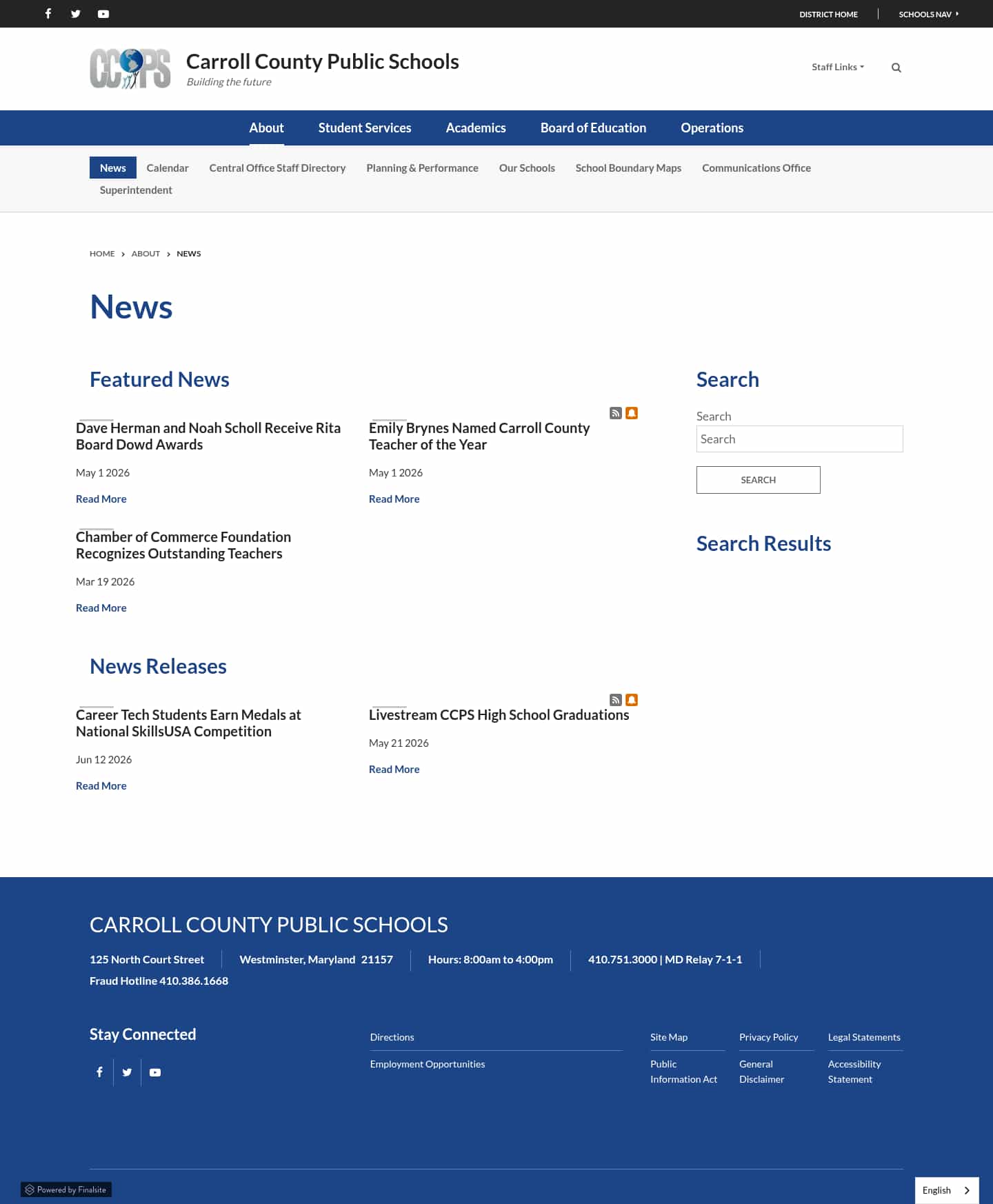993x1204 pixels.
Task: Open Our Schools page
Action: pyautogui.click(x=527, y=168)
